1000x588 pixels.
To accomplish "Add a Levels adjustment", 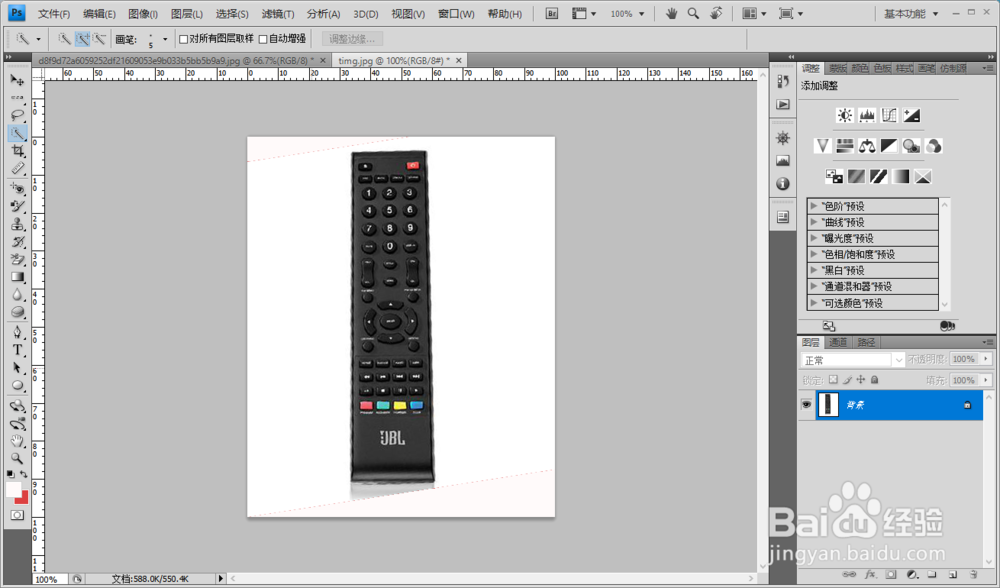I will coord(867,115).
